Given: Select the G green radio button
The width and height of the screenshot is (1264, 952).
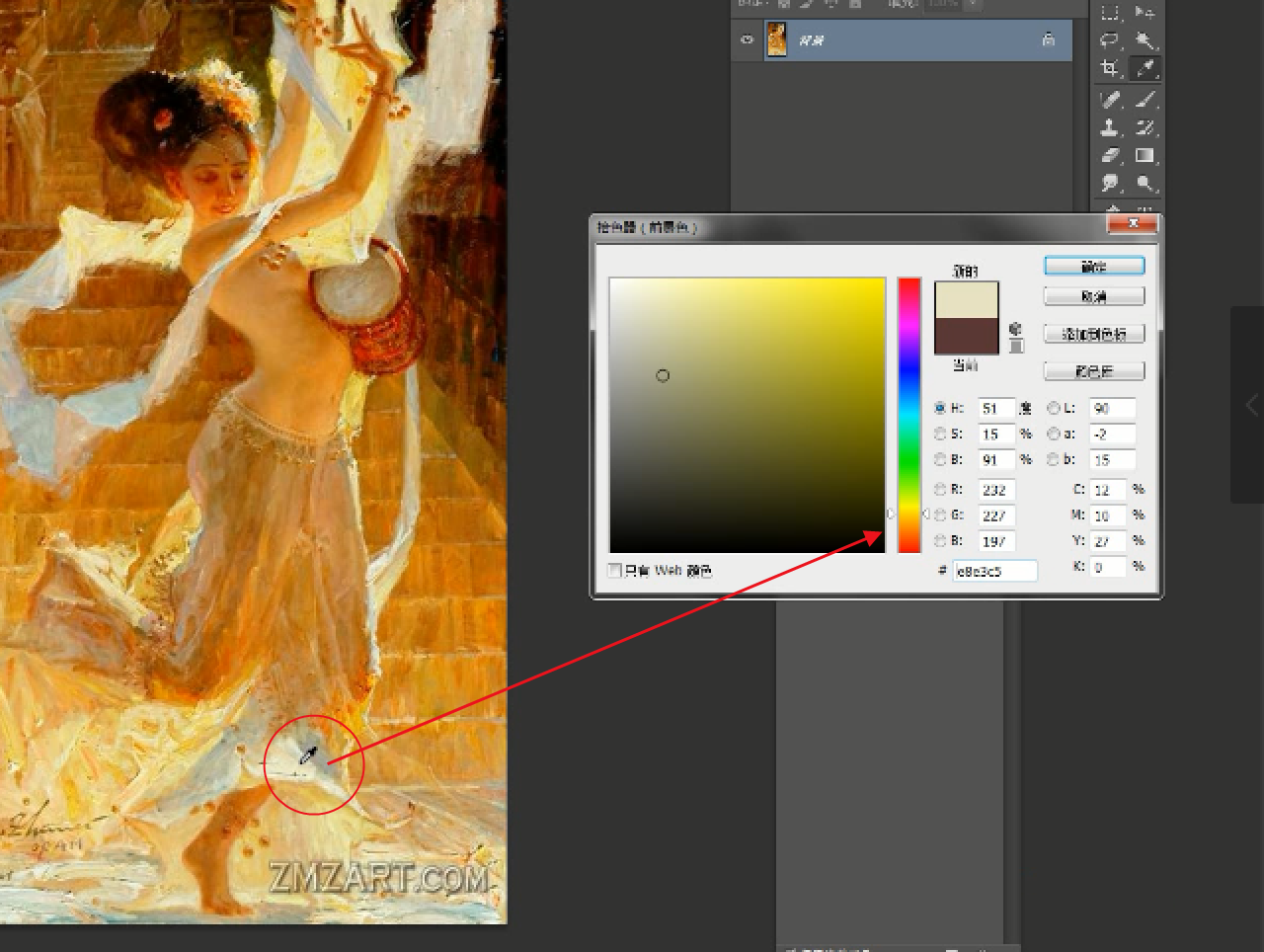Looking at the screenshot, I should coord(940,515).
